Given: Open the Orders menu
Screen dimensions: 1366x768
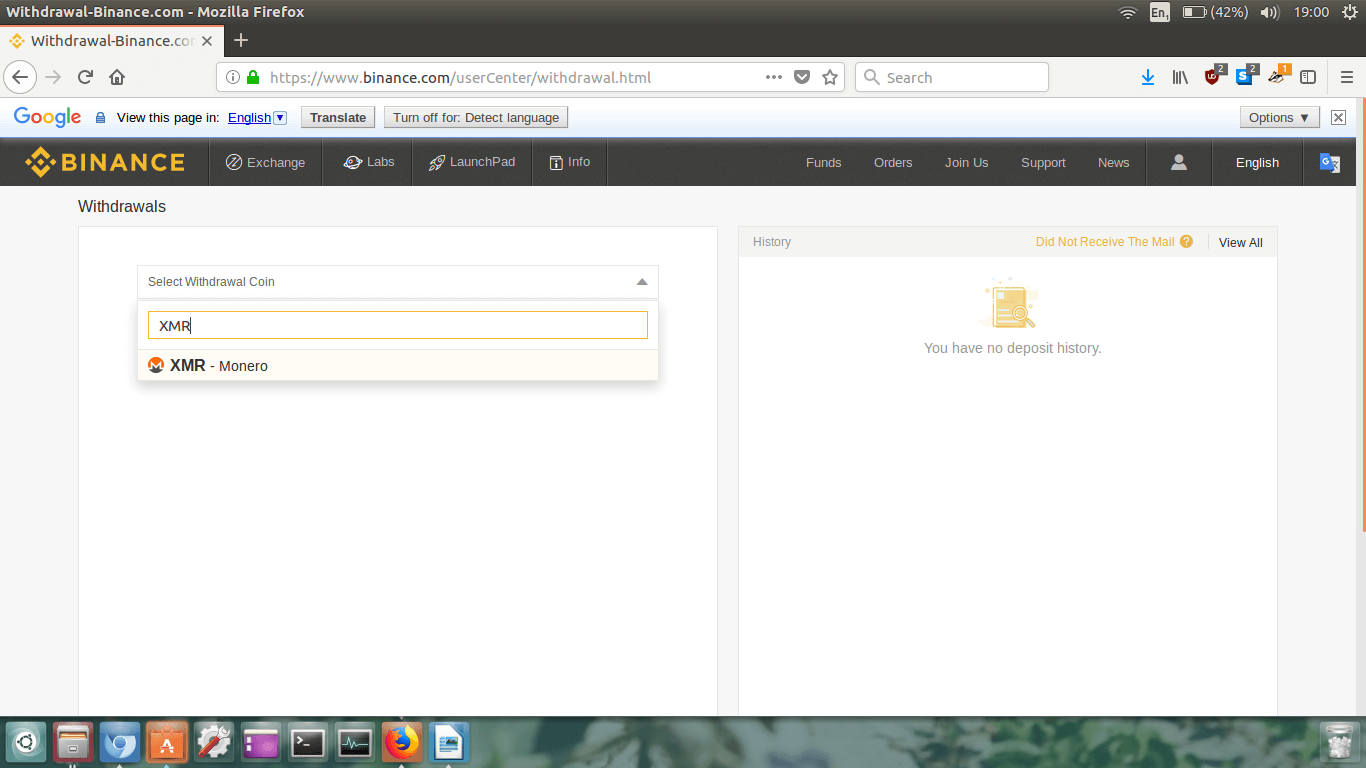Looking at the screenshot, I should tap(893, 163).
